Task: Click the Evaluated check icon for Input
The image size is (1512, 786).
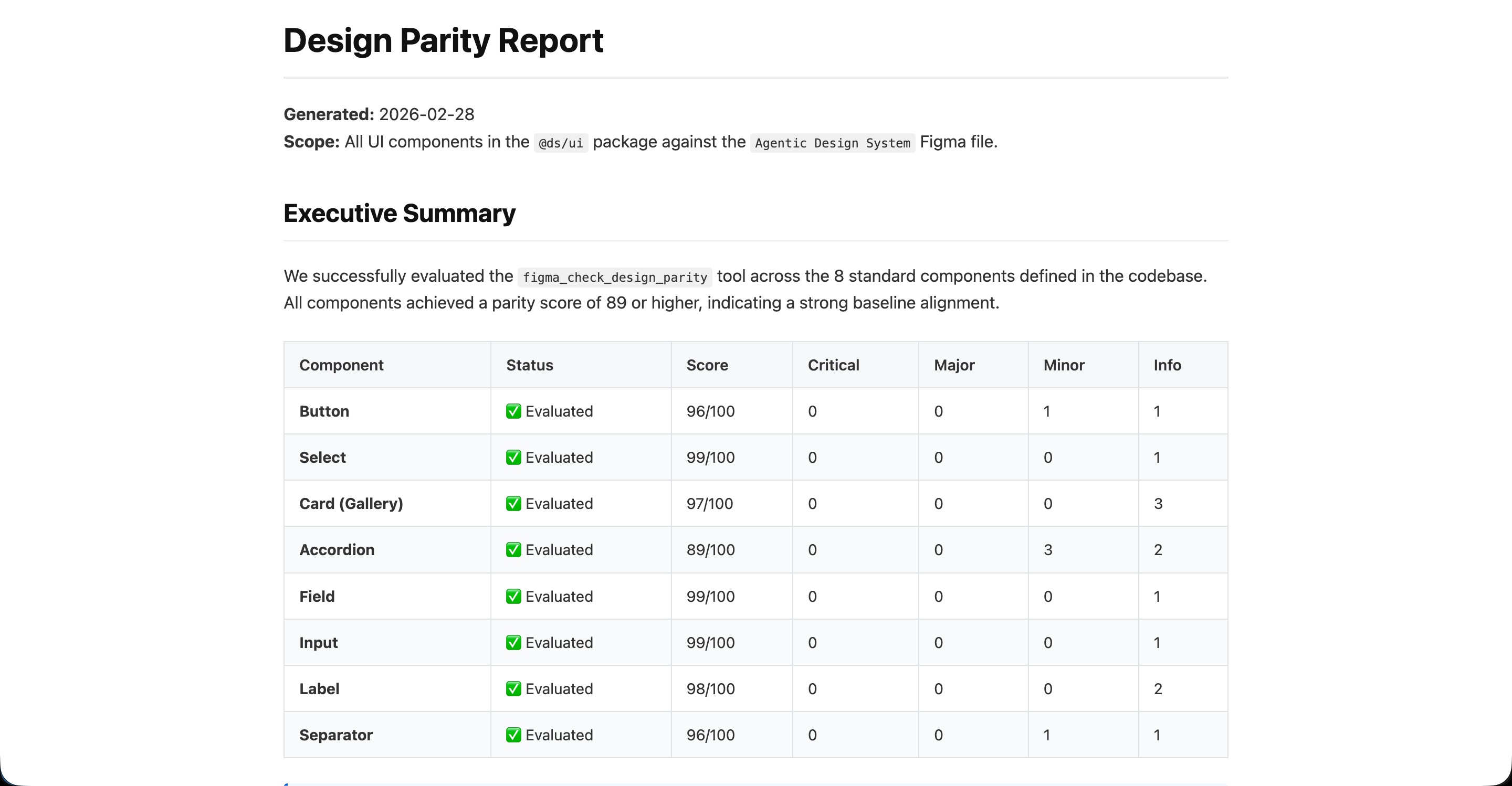Action: tap(513, 642)
